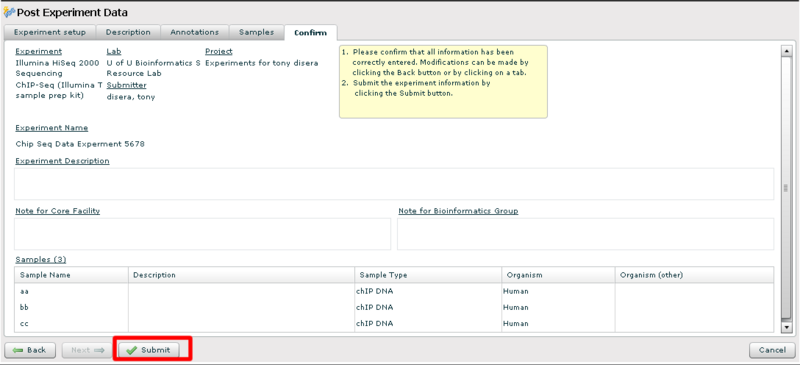Image resolution: width=800 pixels, height=365 pixels.
Task: Click the 'Experiment Name' heading
Action: click(x=52, y=128)
